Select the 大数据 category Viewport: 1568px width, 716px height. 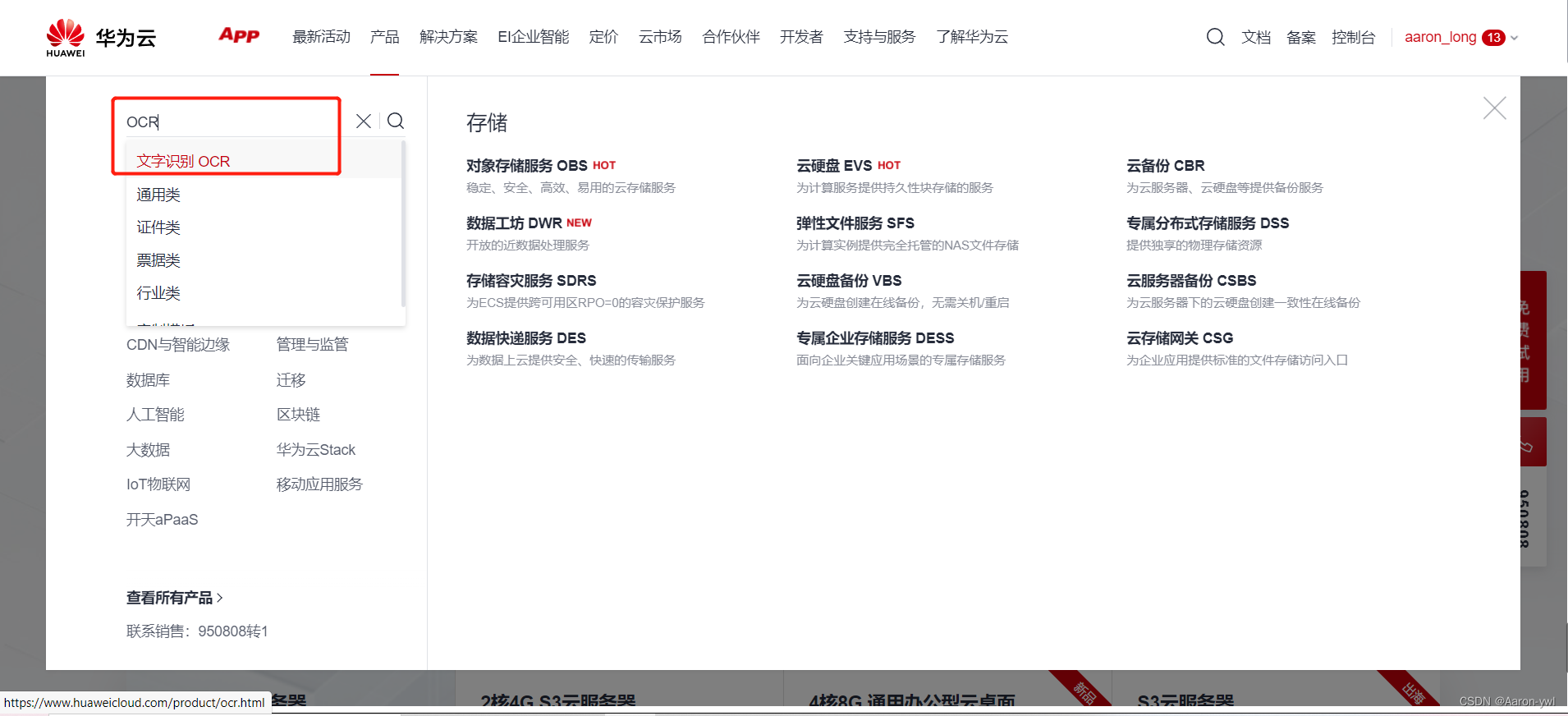pos(149,450)
